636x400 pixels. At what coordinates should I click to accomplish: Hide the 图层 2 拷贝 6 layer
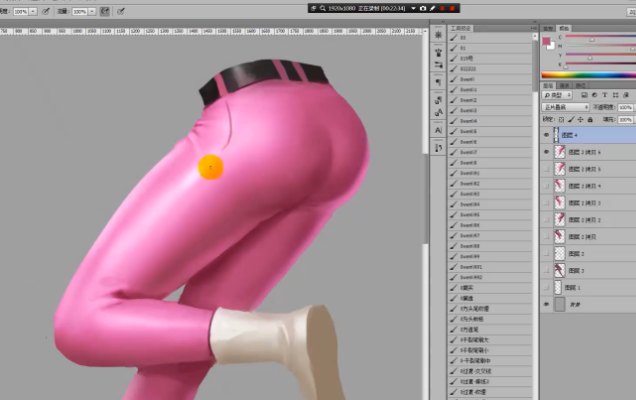546,152
